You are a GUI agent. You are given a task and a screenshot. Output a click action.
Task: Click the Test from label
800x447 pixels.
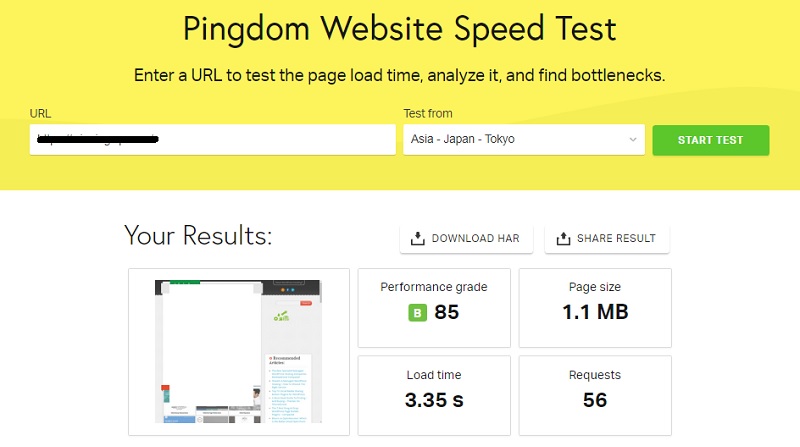pos(428,113)
